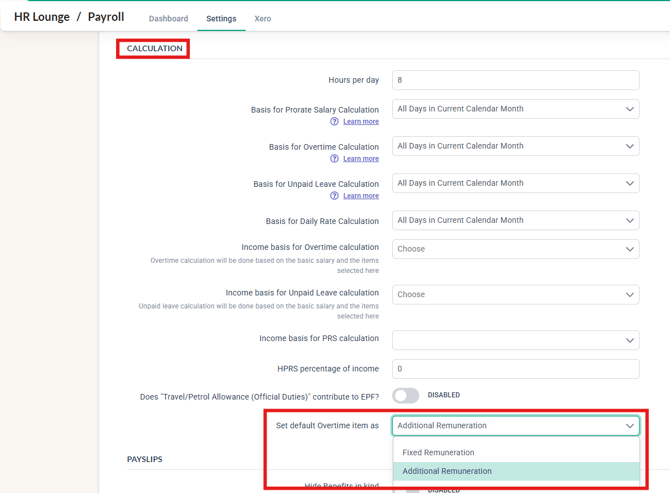670x493 pixels.
Task: Open Basis for Prorate Salary Calculation dropdown
Action: (515, 109)
